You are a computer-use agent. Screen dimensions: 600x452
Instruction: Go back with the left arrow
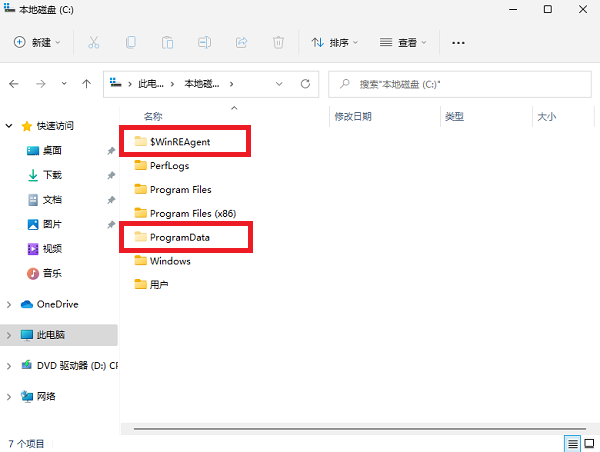14,84
